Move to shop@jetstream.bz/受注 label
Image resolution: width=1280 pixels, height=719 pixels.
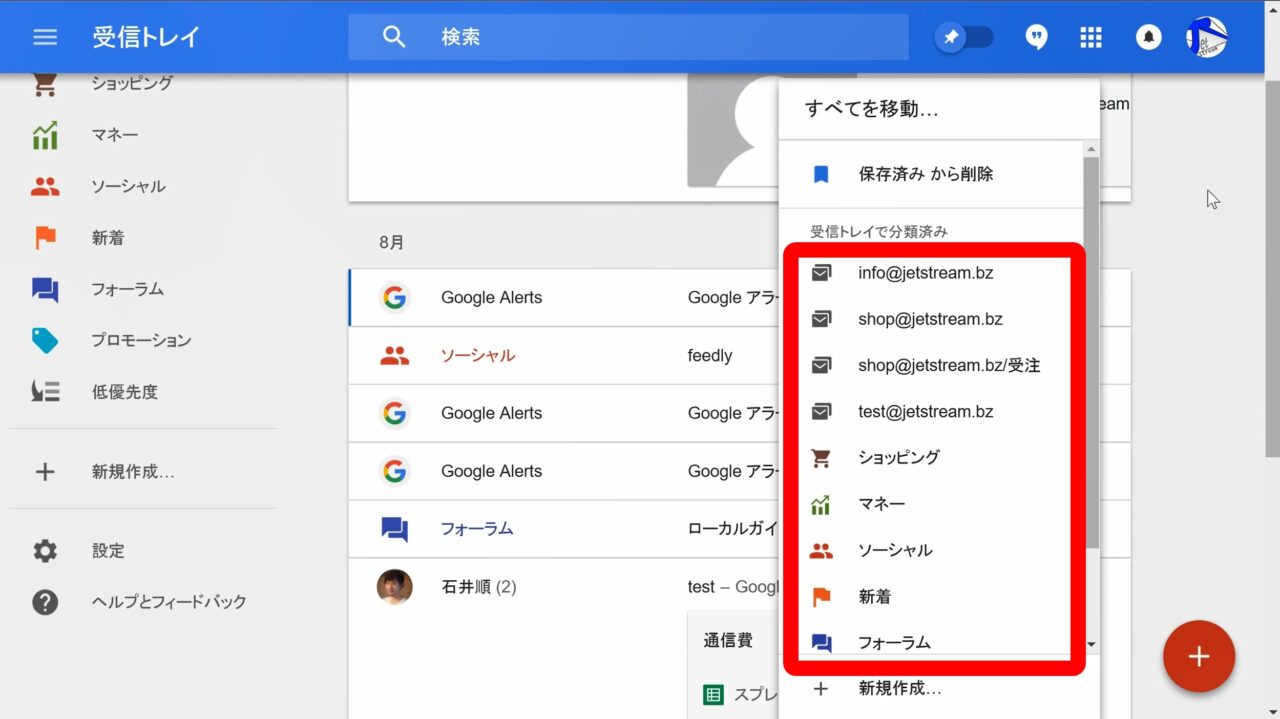pos(948,365)
